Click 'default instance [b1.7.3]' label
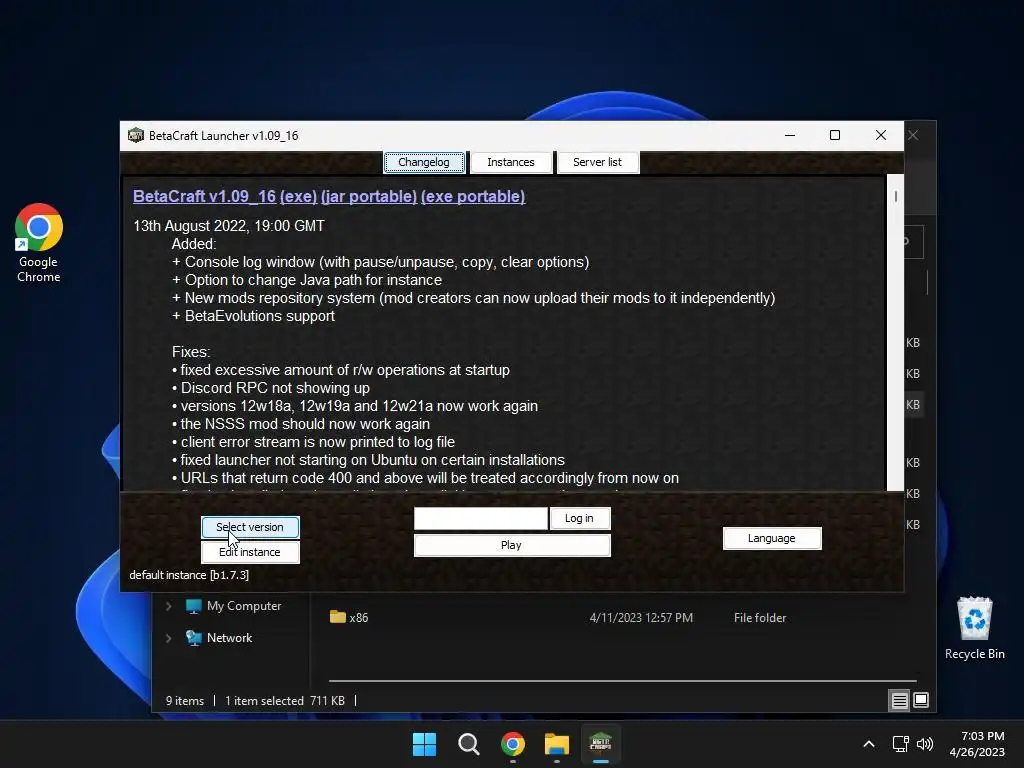 pos(189,575)
